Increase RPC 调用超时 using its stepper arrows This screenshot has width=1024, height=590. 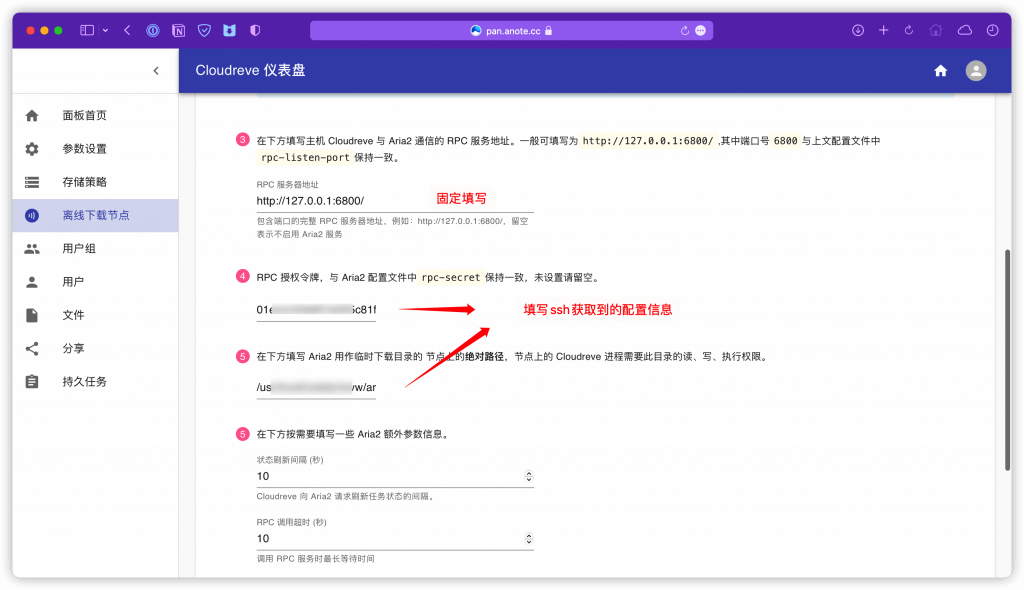[527, 538]
